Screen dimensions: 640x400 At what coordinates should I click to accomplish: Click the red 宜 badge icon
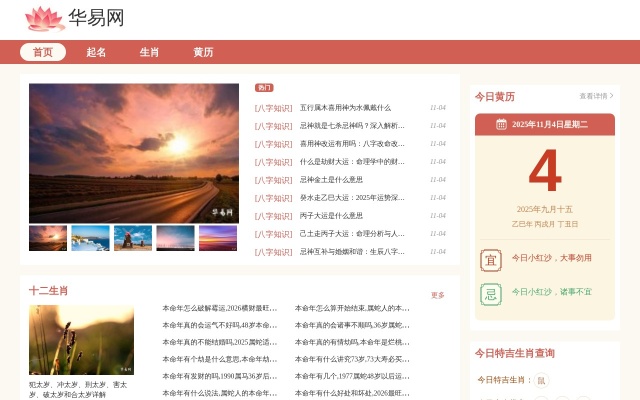click(490, 258)
